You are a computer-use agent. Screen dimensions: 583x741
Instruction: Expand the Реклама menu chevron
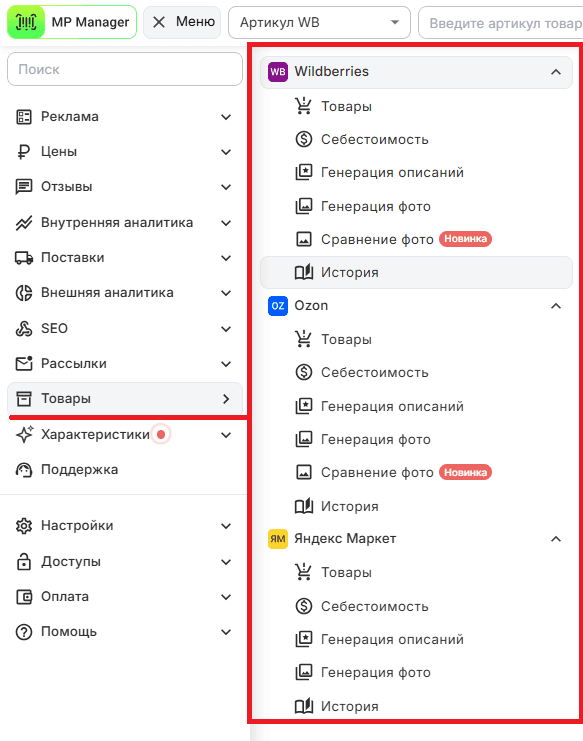coord(226,117)
